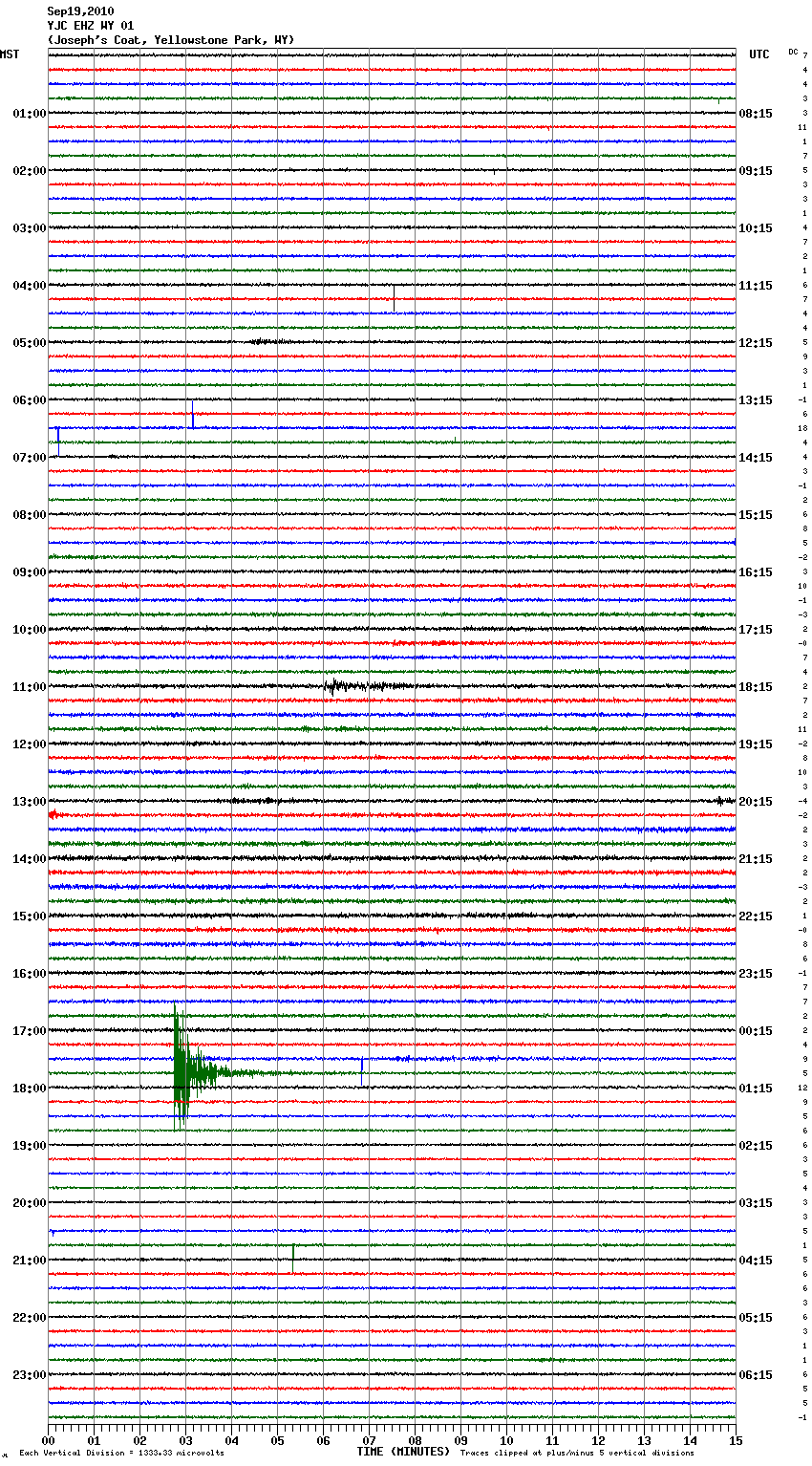812x1466 pixels.
Task: Select the MST time label 01:00
Action: (30, 114)
